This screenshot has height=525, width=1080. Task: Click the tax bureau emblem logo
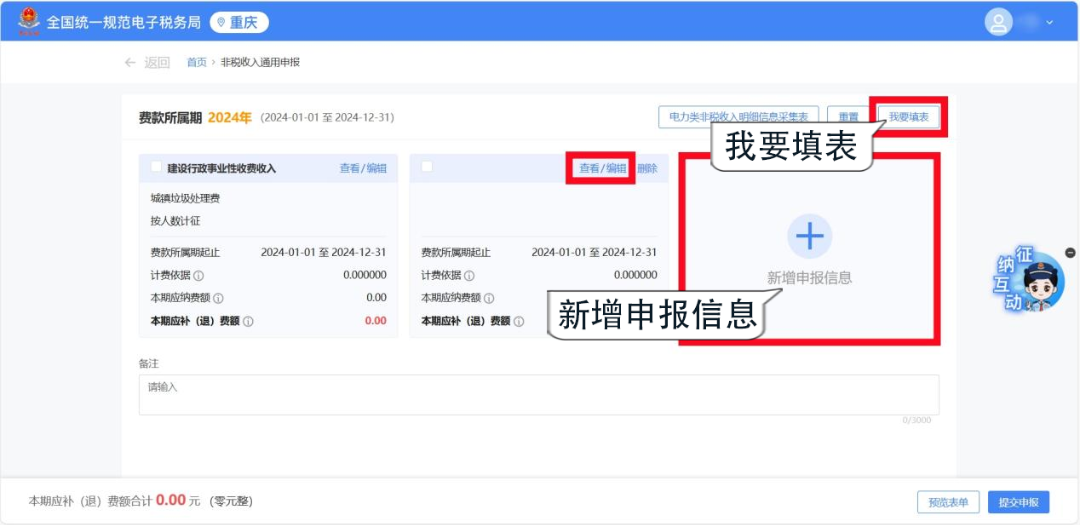click(29, 21)
